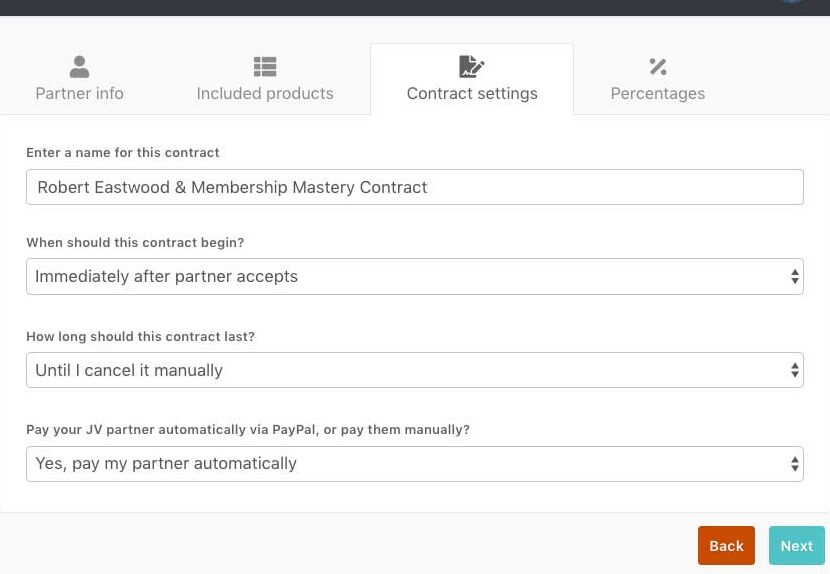Viewport: 830px width, 574px height.
Task: Select the Contract settings tab label
Action: [472, 93]
